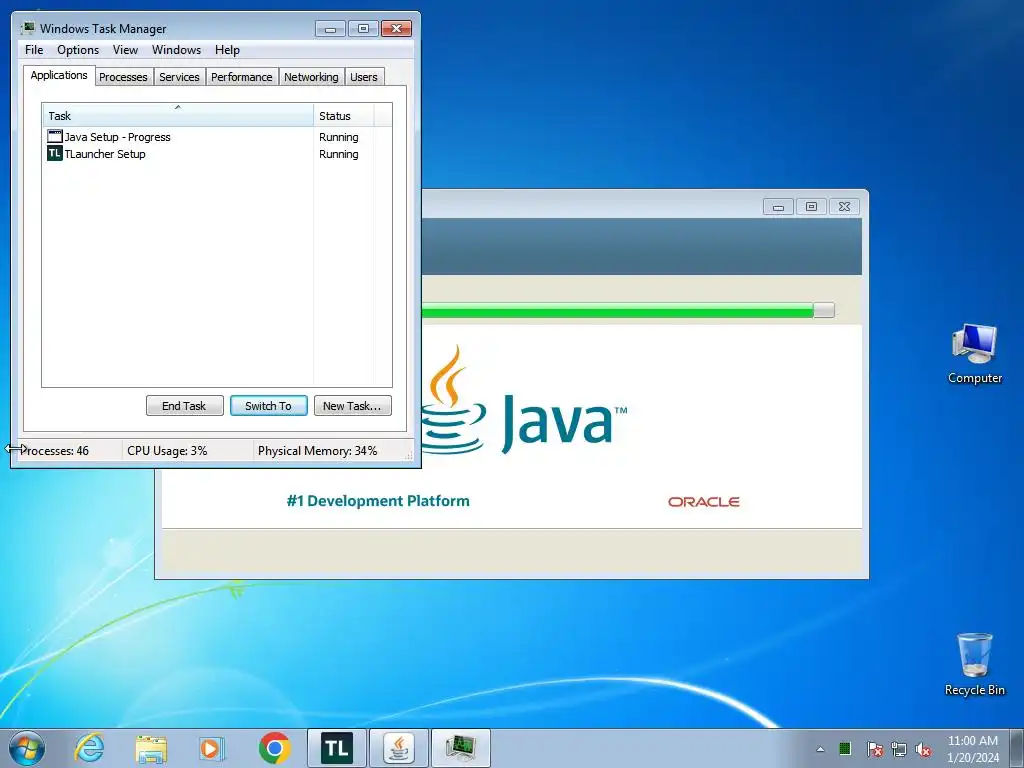
Task: Switch to the Processes tab
Action: (123, 77)
